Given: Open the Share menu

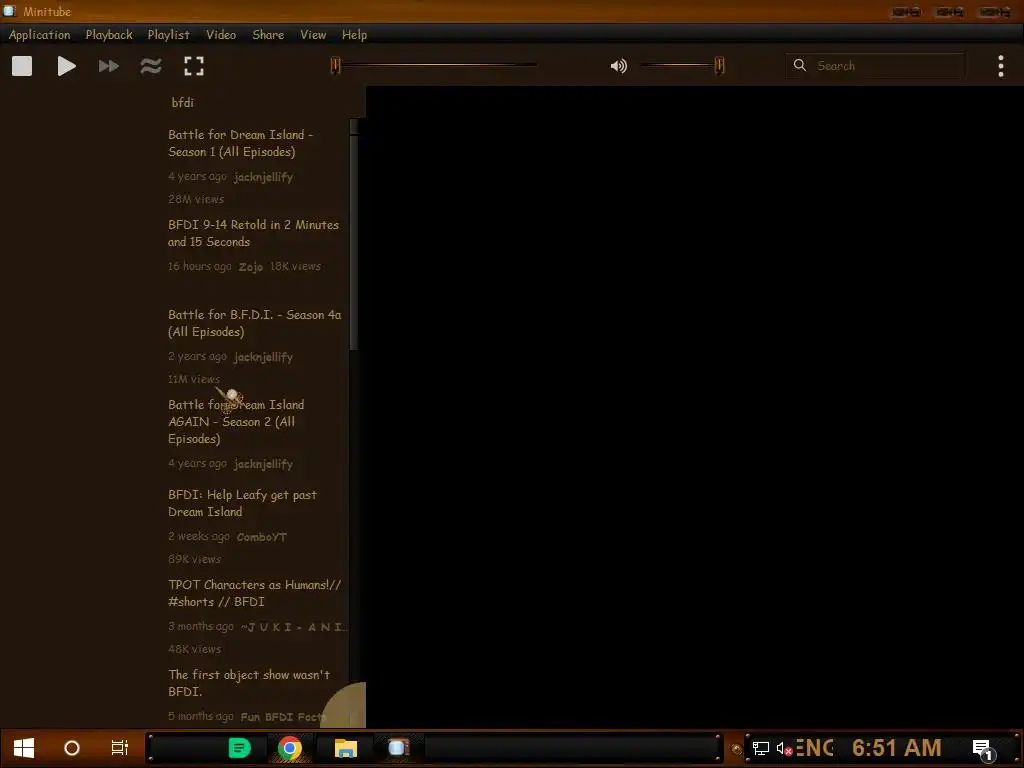Looking at the screenshot, I should tap(268, 35).
